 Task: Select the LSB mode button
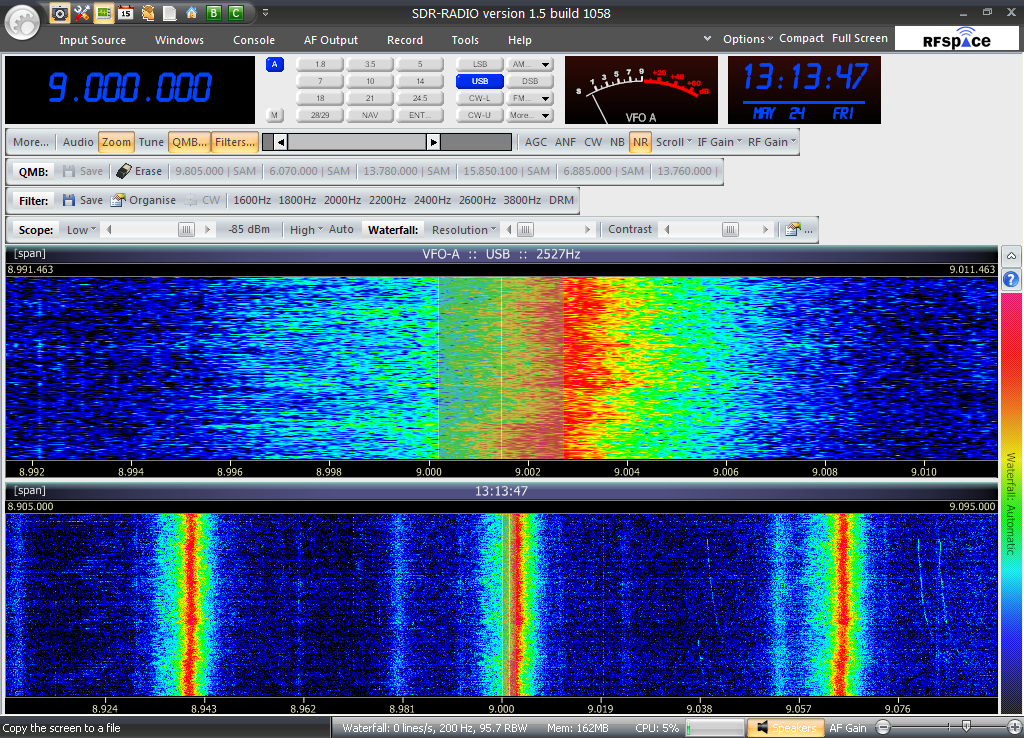(480, 64)
